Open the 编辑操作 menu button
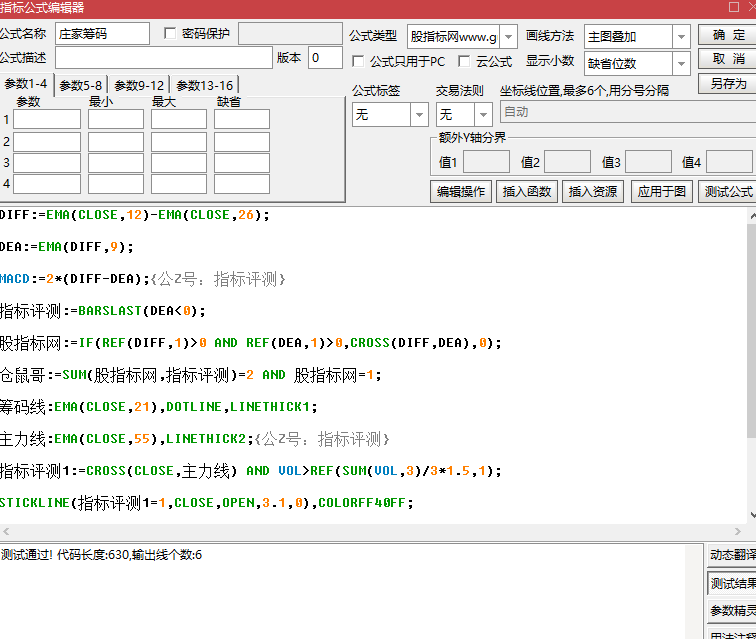Viewport: 756px width, 639px height. point(460,191)
